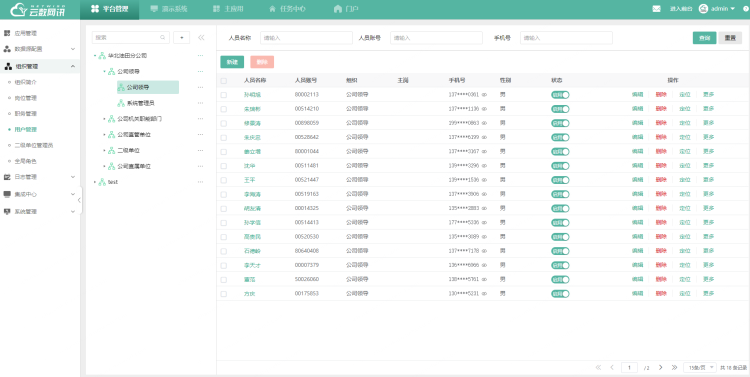Open page size dropdown 15条/页
Image resolution: width=750 pixels, height=377 pixels.
click(699, 367)
